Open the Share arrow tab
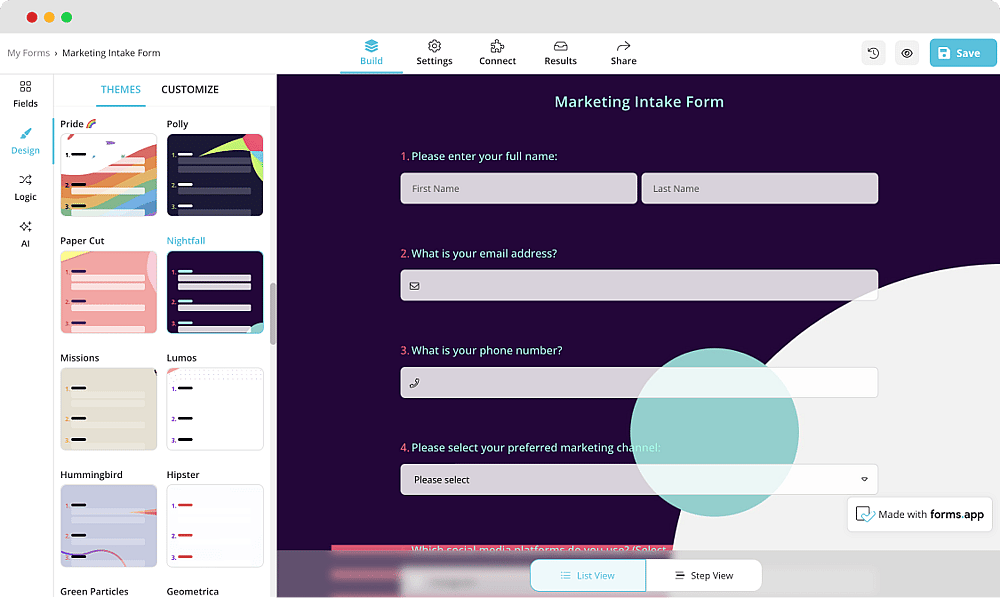Screen dimensions: 1000x598 624,53
